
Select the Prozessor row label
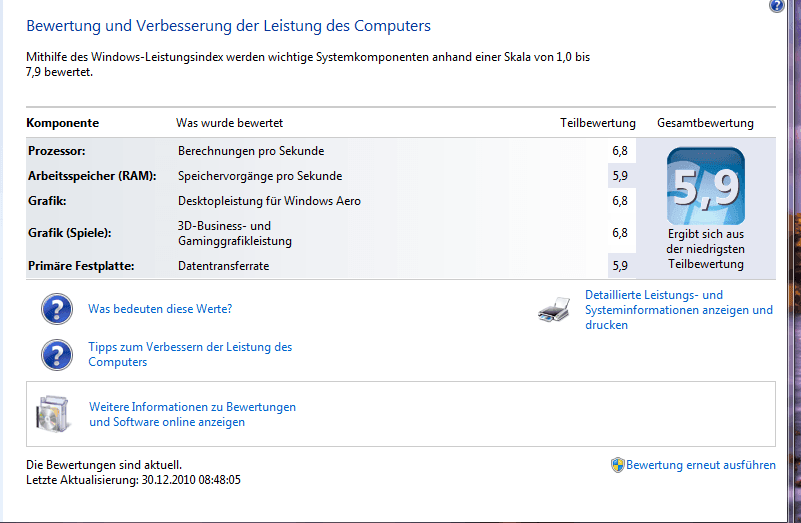point(57,151)
